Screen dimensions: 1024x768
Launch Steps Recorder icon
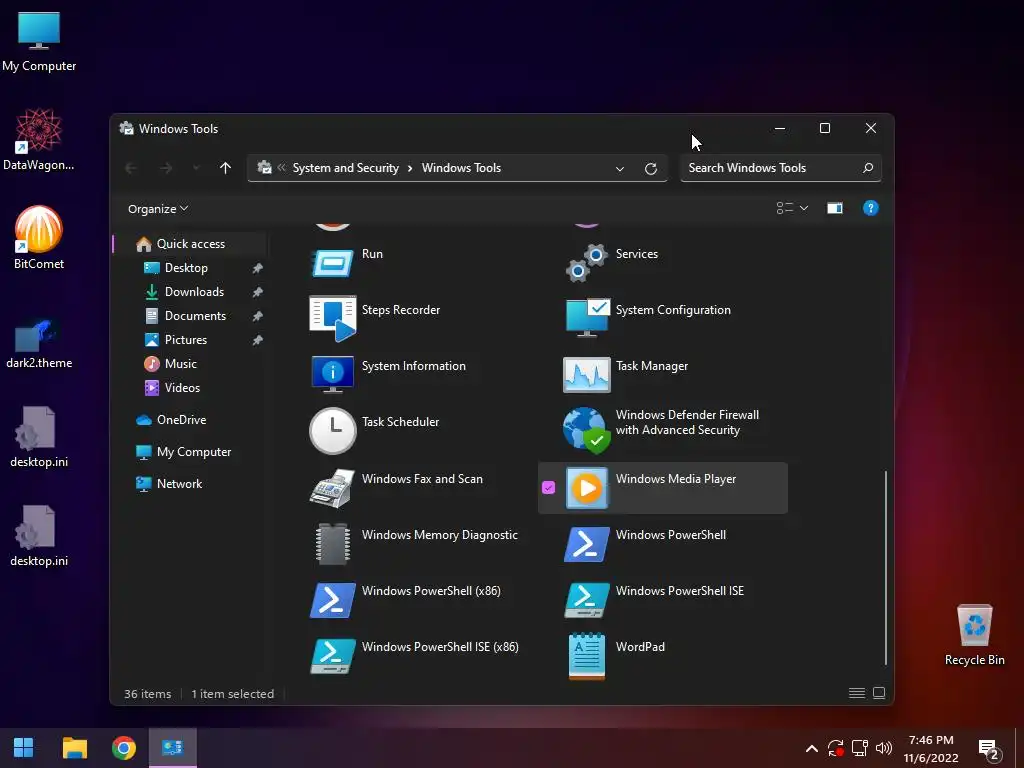(333, 319)
